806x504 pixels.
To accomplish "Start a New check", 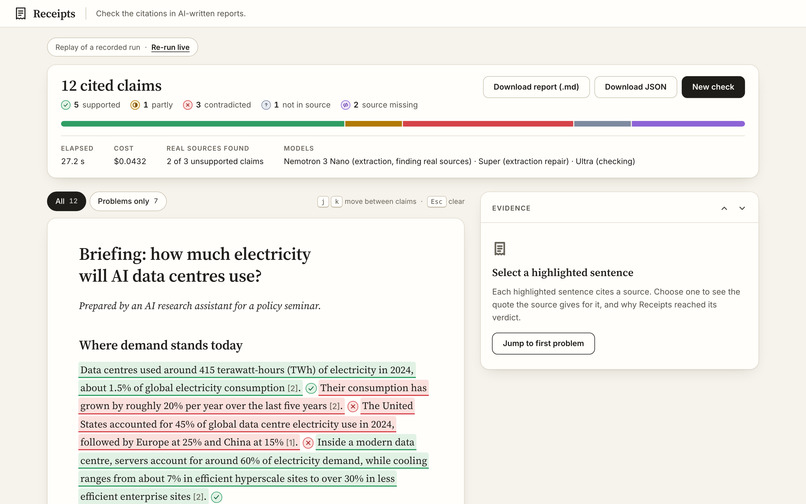I will point(713,87).
